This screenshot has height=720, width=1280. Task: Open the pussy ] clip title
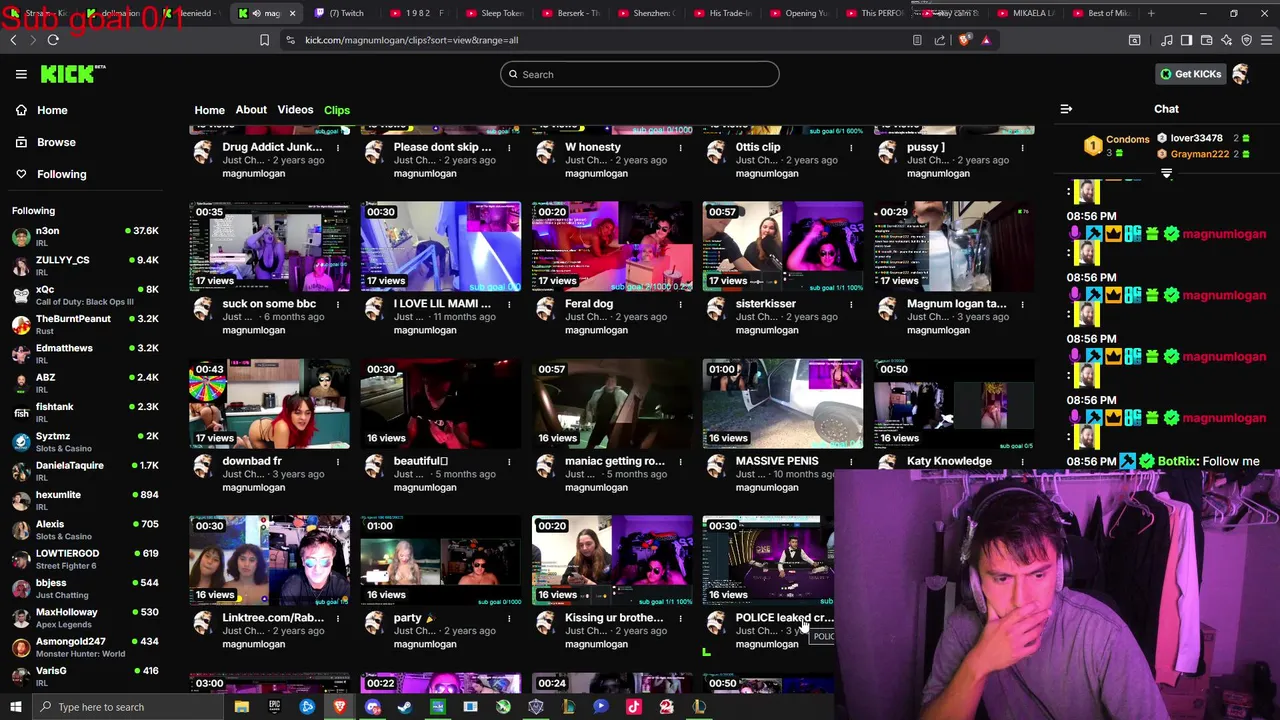coord(926,147)
